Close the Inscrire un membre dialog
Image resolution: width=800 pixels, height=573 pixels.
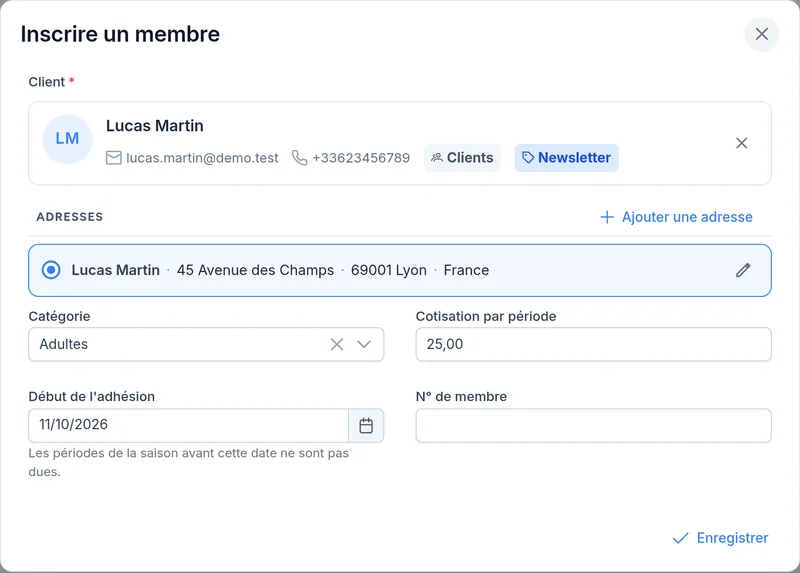tap(761, 34)
